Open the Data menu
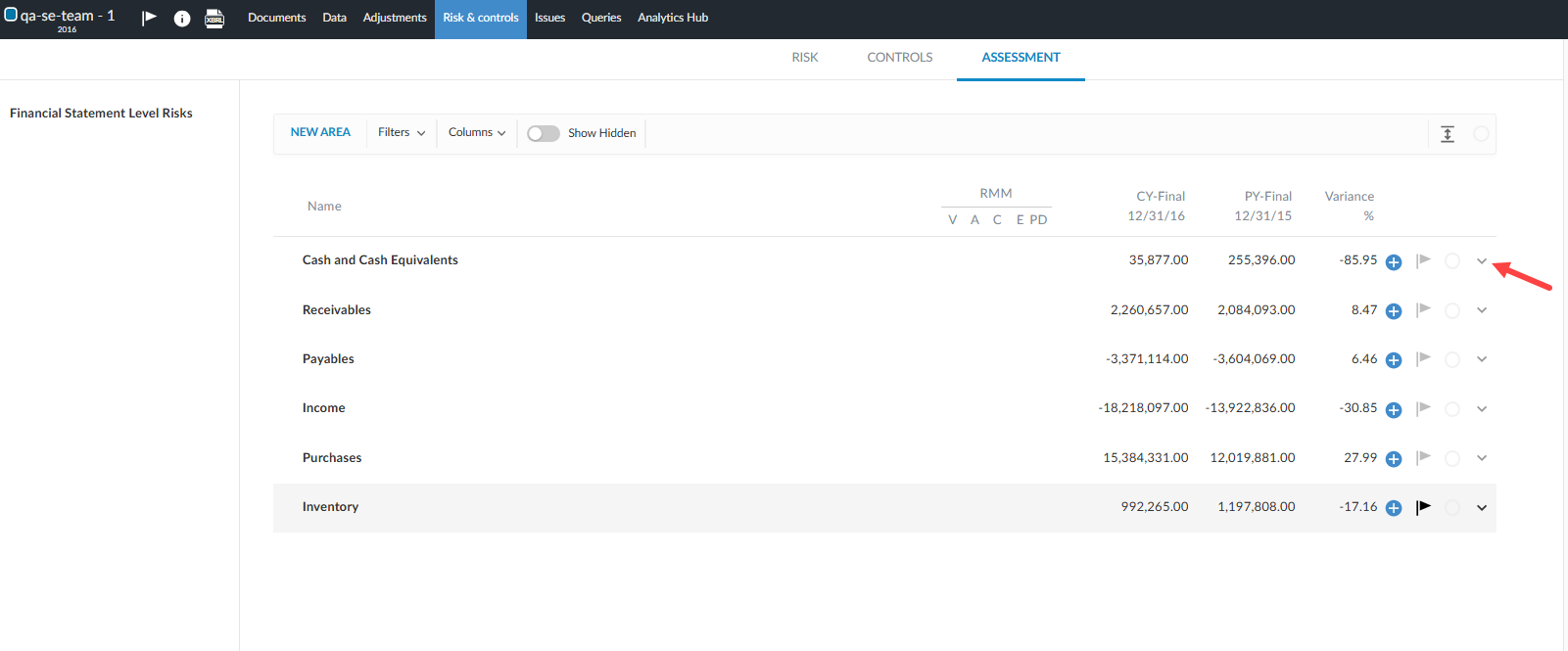The height and width of the screenshot is (651, 1568). coord(334,18)
